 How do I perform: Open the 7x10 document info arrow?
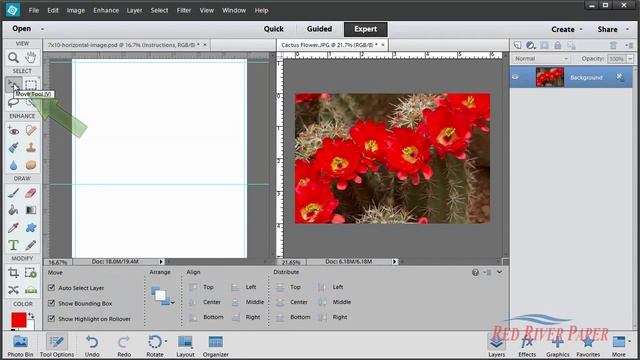click(x=161, y=262)
